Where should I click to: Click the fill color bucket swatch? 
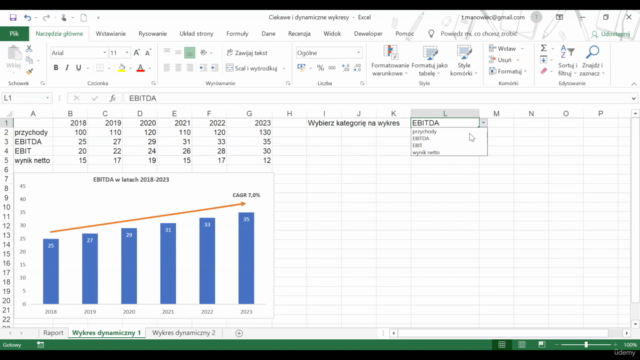point(122,68)
